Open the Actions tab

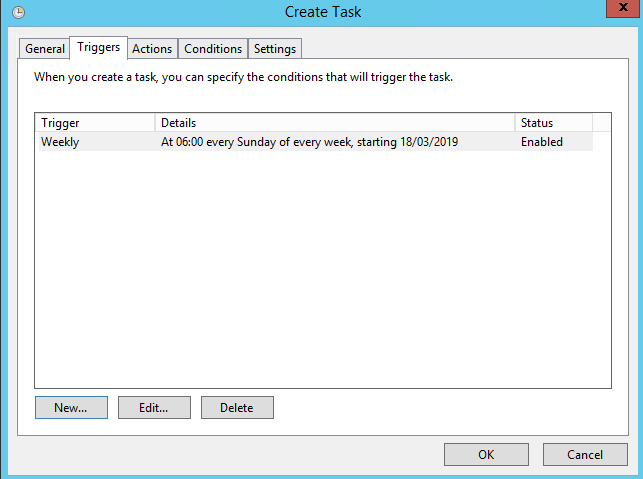tap(153, 48)
